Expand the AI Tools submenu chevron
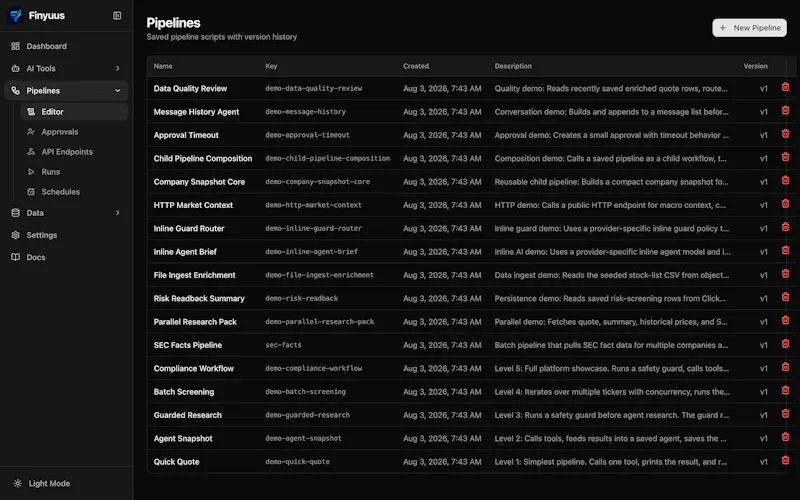 (x=117, y=68)
